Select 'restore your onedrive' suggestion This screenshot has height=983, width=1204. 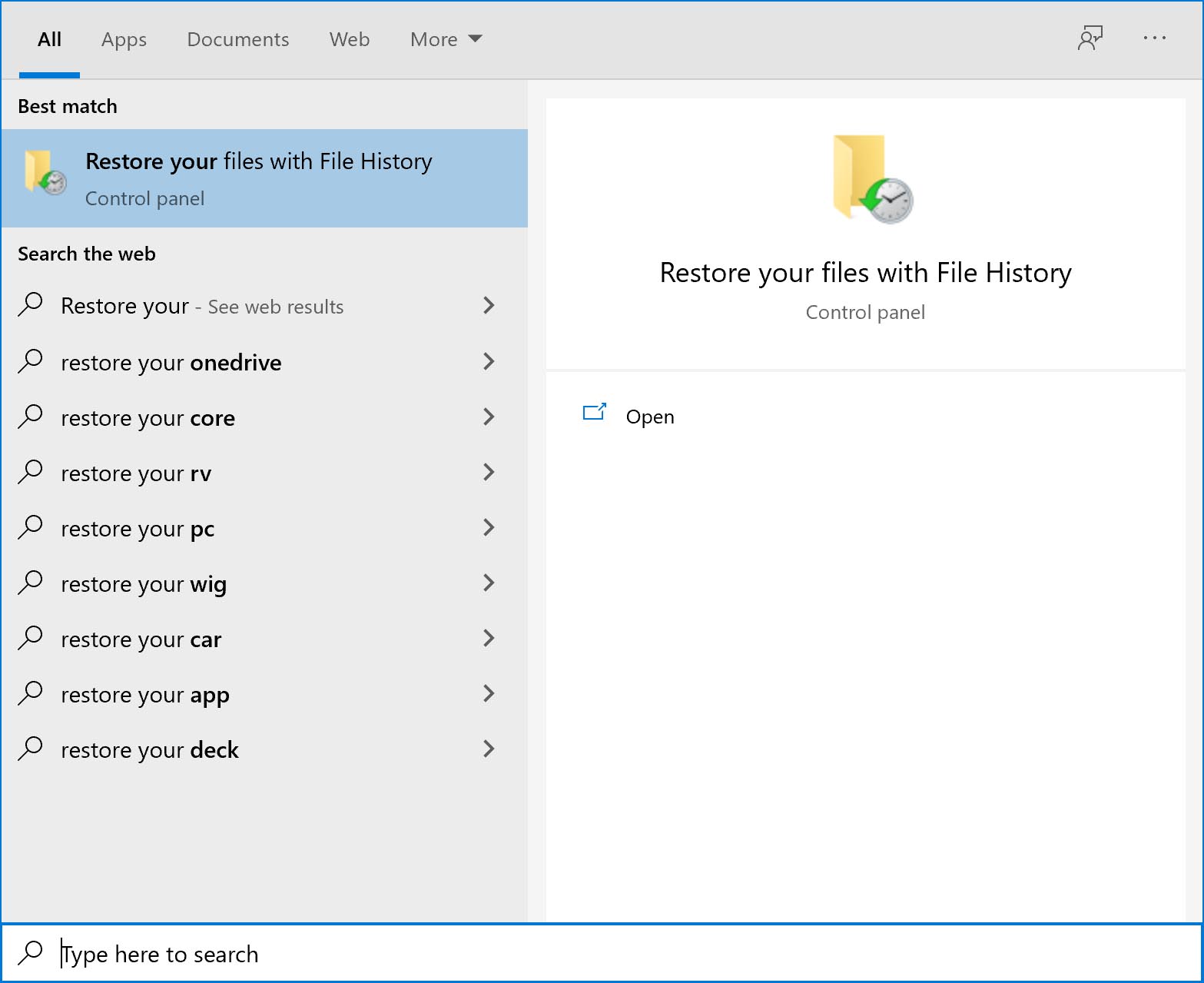(264, 362)
